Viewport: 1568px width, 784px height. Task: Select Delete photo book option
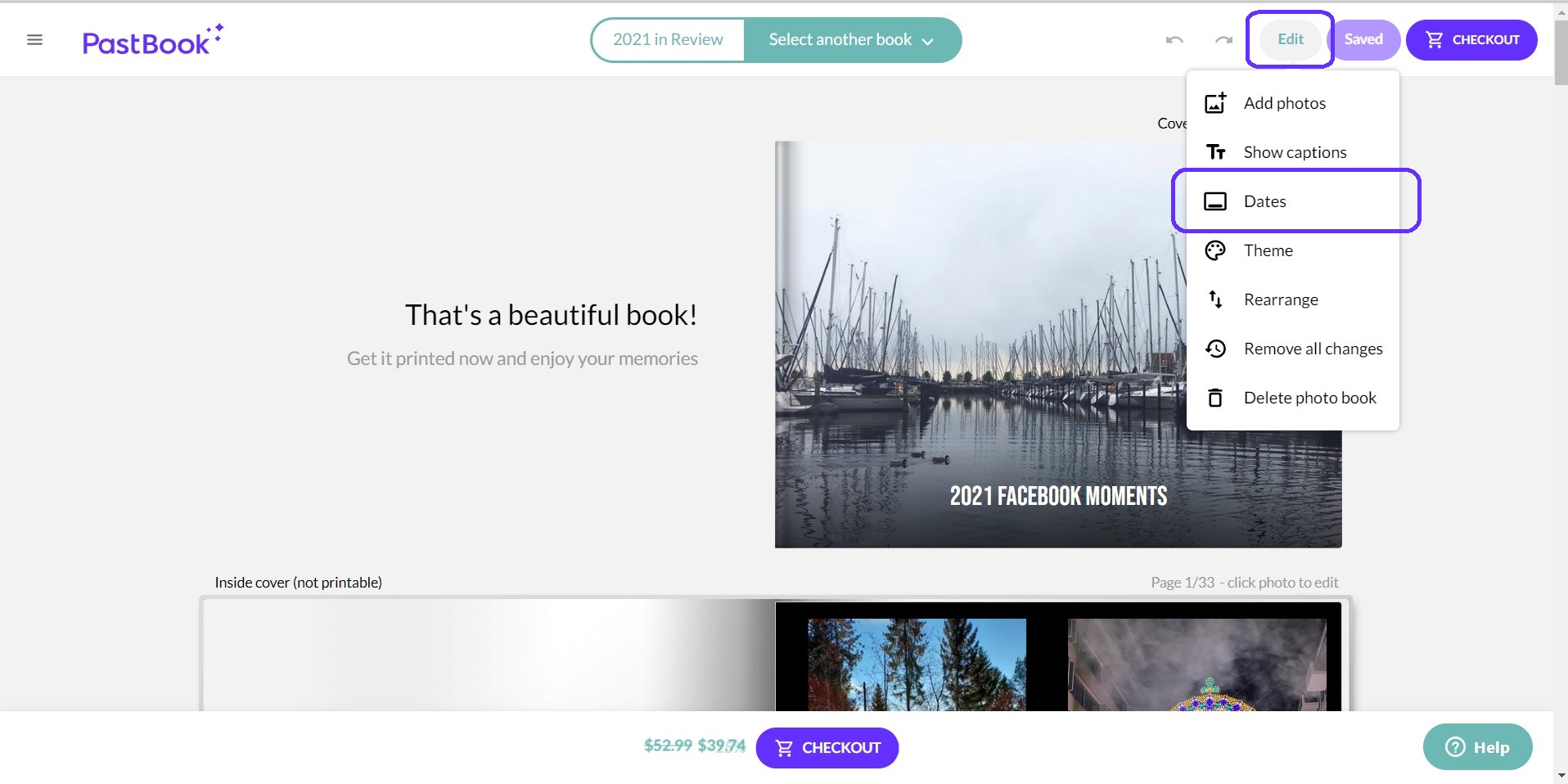(1293, 398)
